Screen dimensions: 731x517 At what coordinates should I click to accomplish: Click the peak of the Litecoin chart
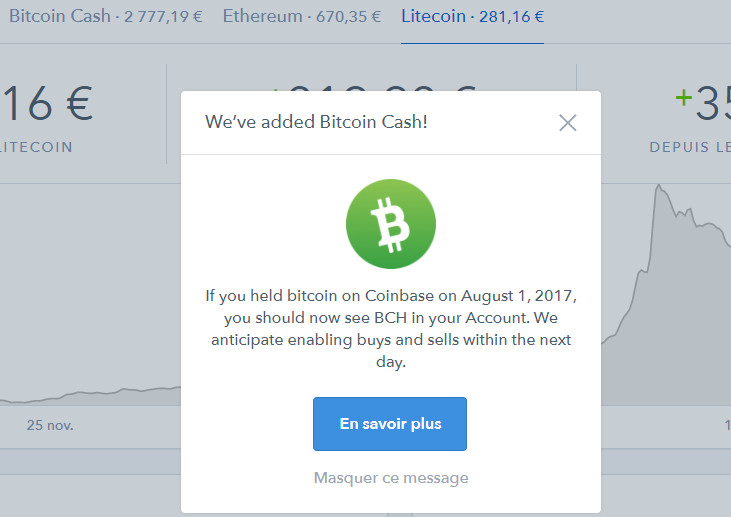point(659,186)
